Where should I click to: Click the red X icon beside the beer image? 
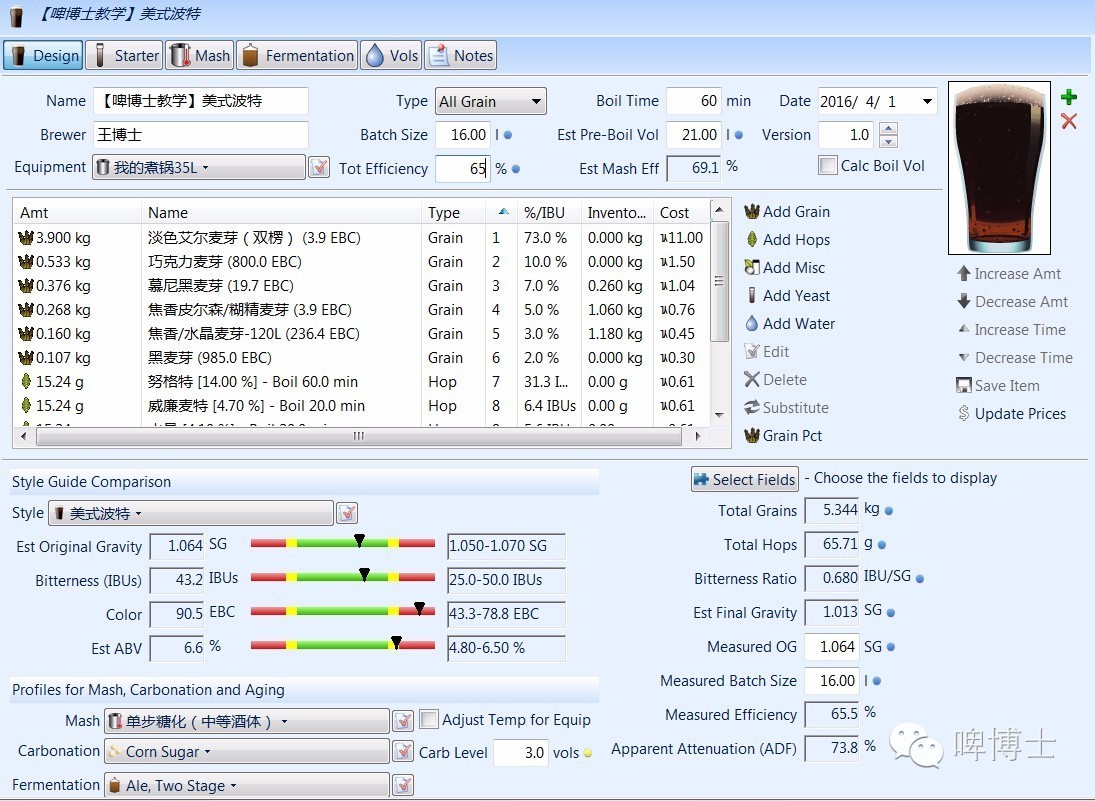tap(1069, 121)
